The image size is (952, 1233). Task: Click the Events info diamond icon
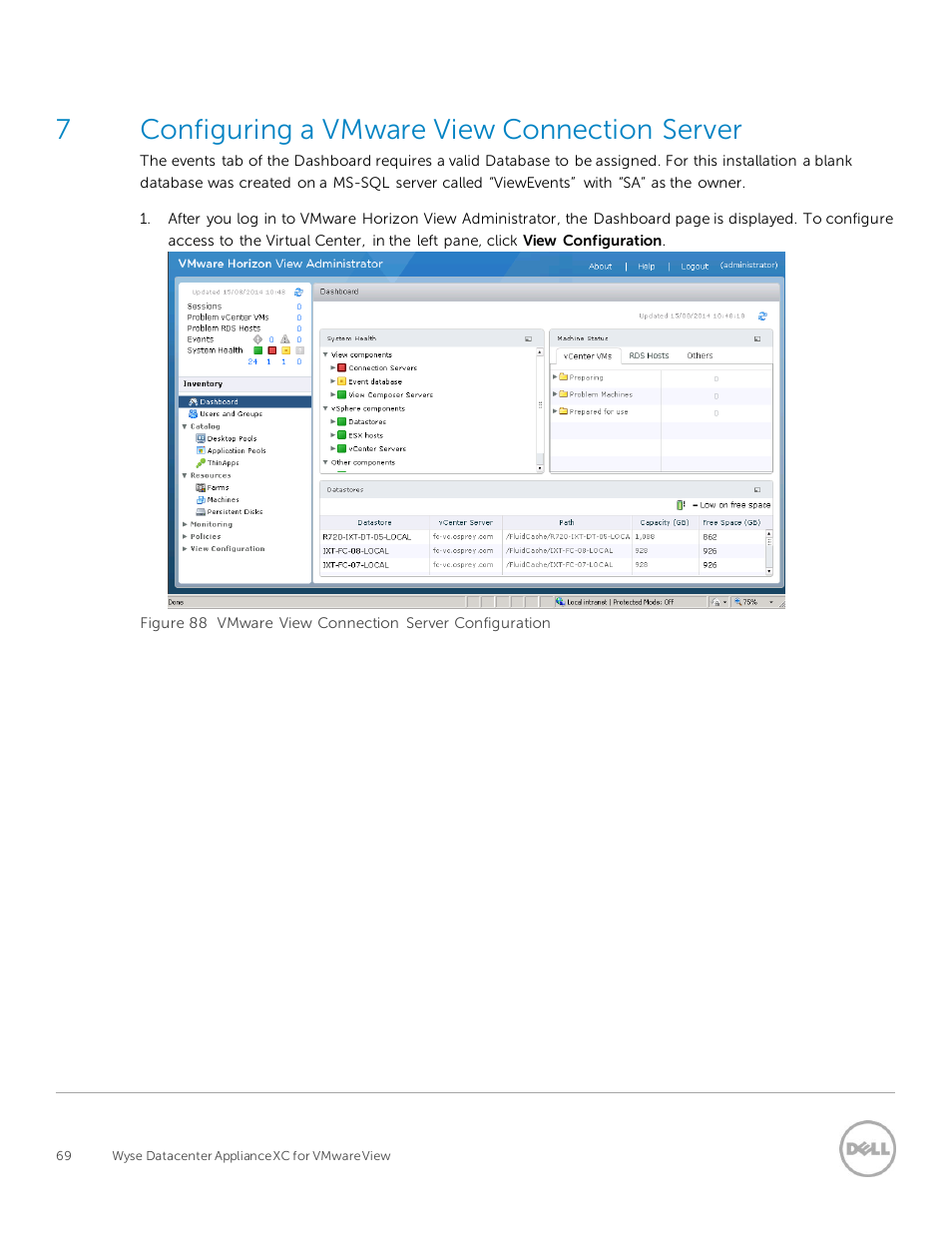pyautogui.click(x=257, y=339)
